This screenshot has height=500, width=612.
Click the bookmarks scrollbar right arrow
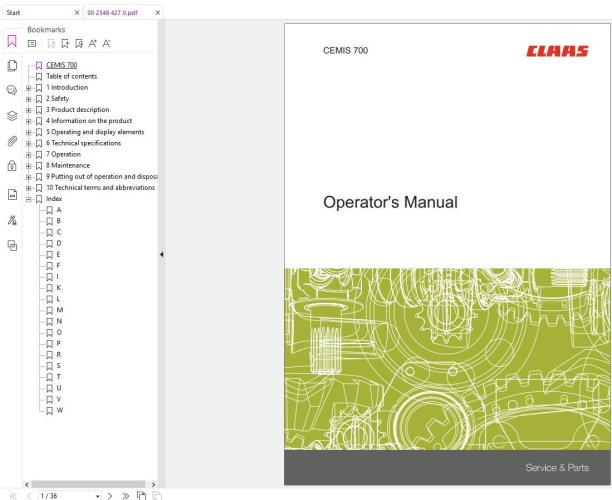point(153,484)
